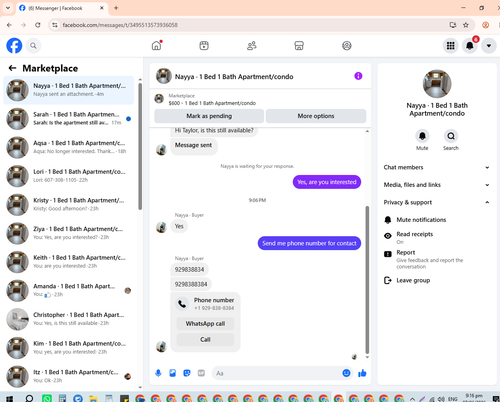Open the Facebook home logo

coord(14,46)
